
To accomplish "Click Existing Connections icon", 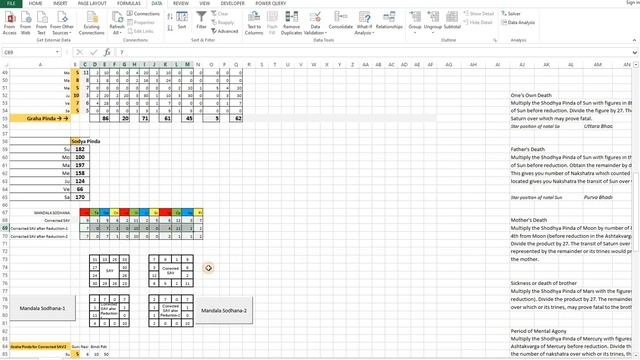I will (x=91, y=23).
